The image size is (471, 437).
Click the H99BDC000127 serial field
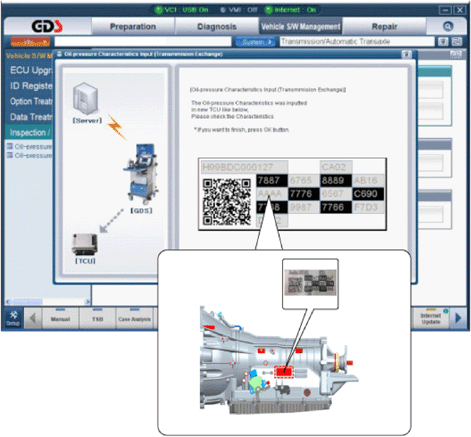[244, 167]
